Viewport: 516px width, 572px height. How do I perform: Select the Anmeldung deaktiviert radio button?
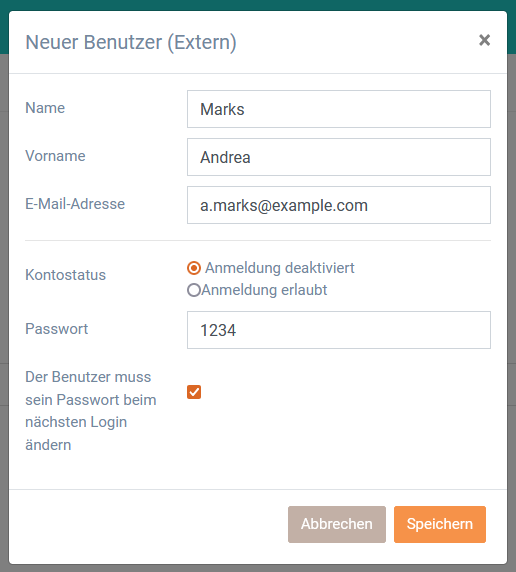click(194, 268)
